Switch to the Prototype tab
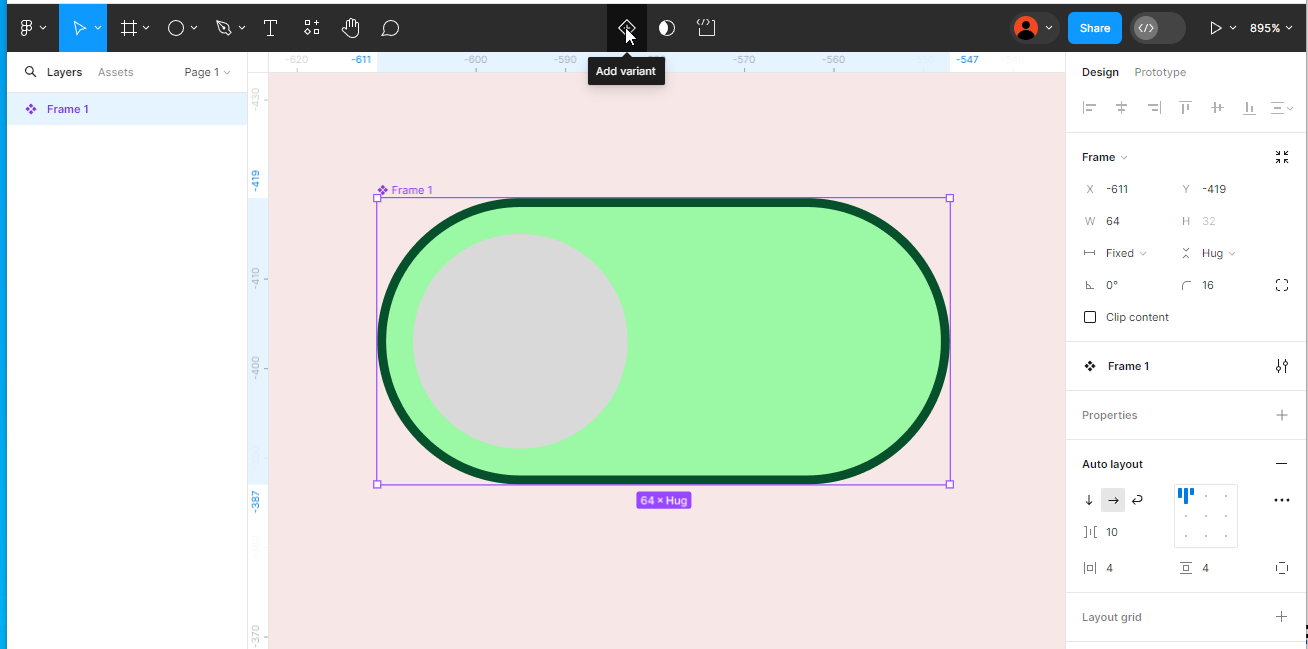The width and height of the screenshot is (1308, 649). pos(1160,72)
